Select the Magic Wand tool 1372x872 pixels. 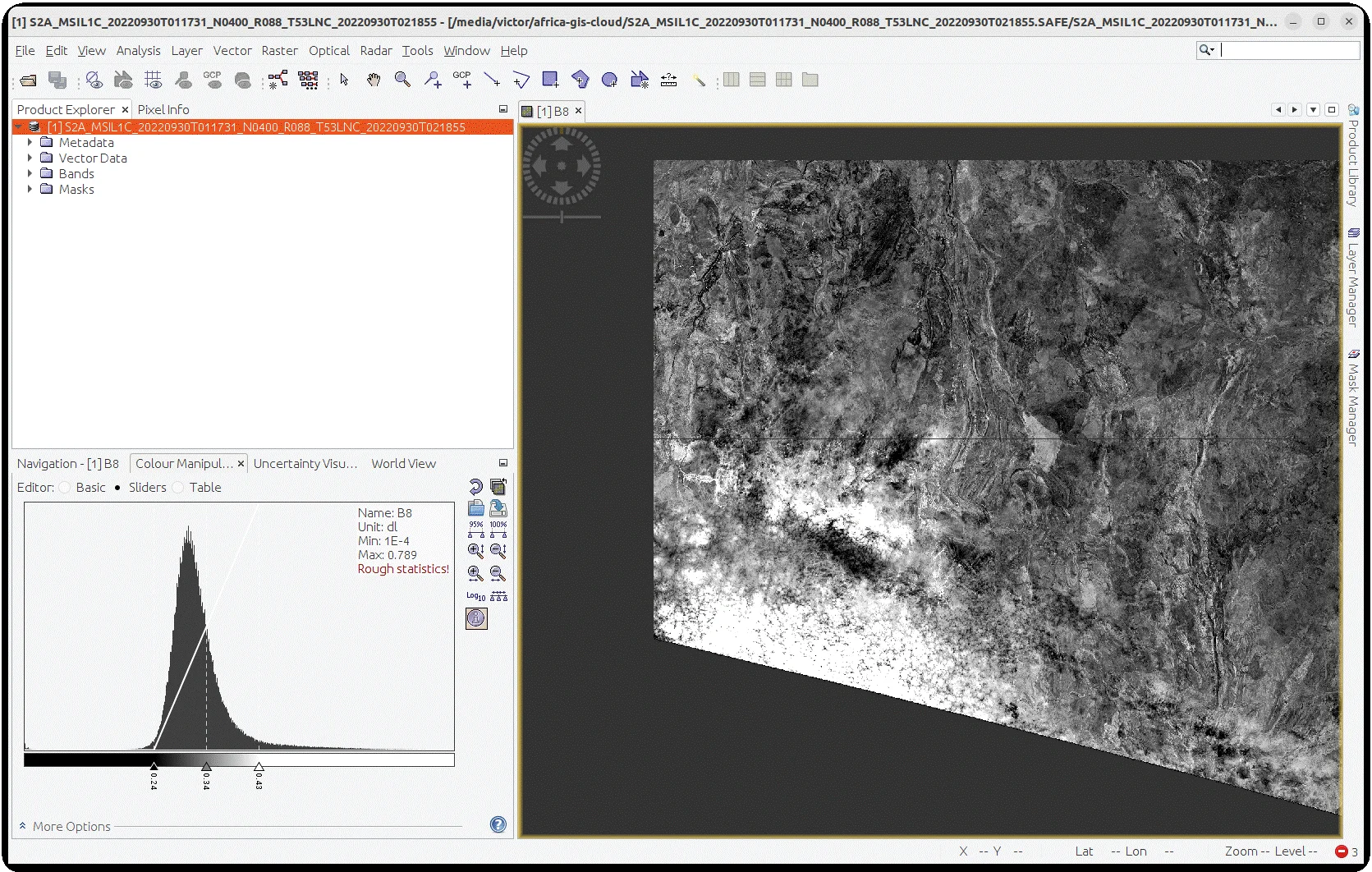point(699,80)
